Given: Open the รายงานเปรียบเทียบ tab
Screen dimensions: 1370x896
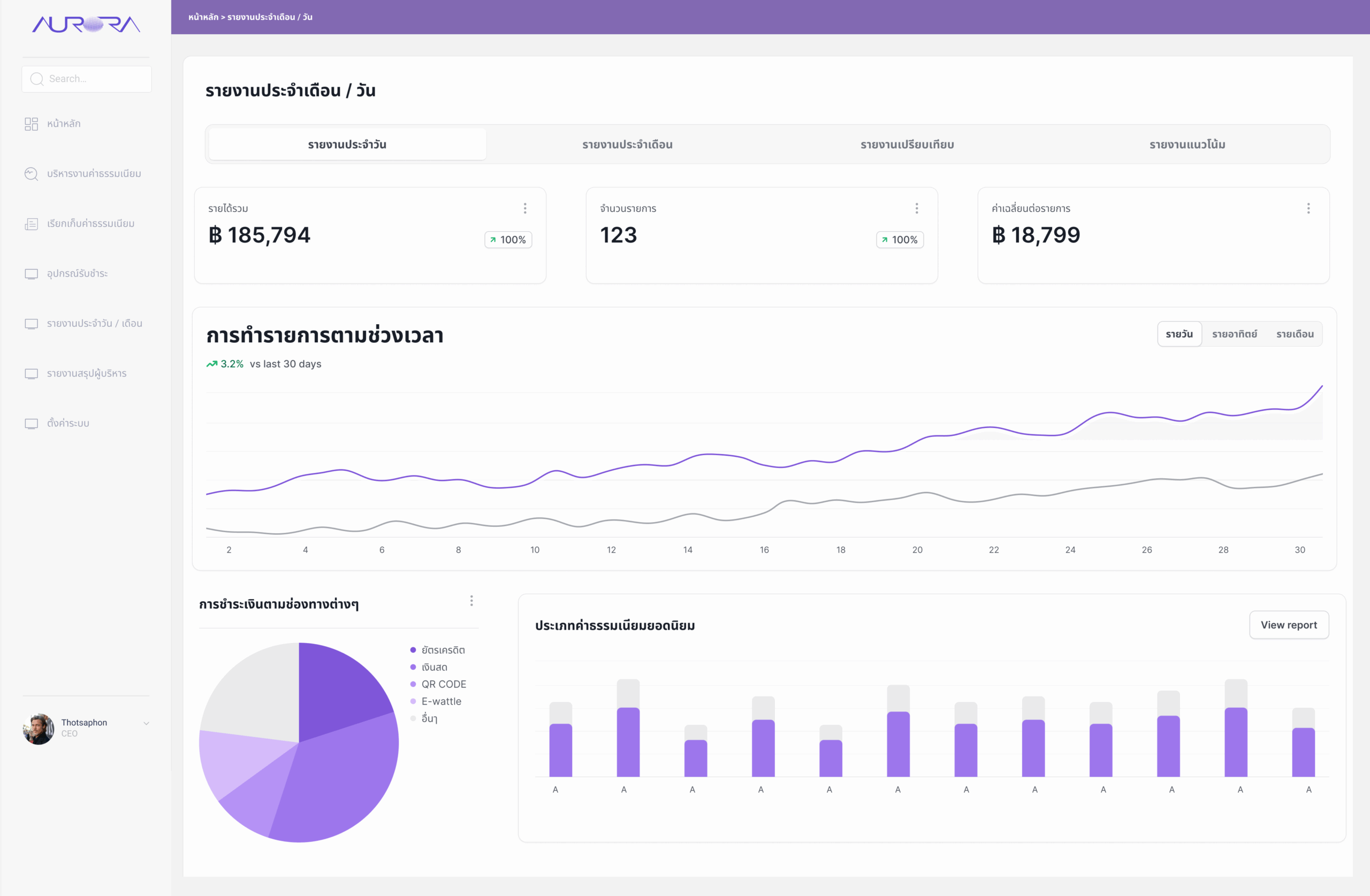Looking at the screenshot, I should (907, 144).
